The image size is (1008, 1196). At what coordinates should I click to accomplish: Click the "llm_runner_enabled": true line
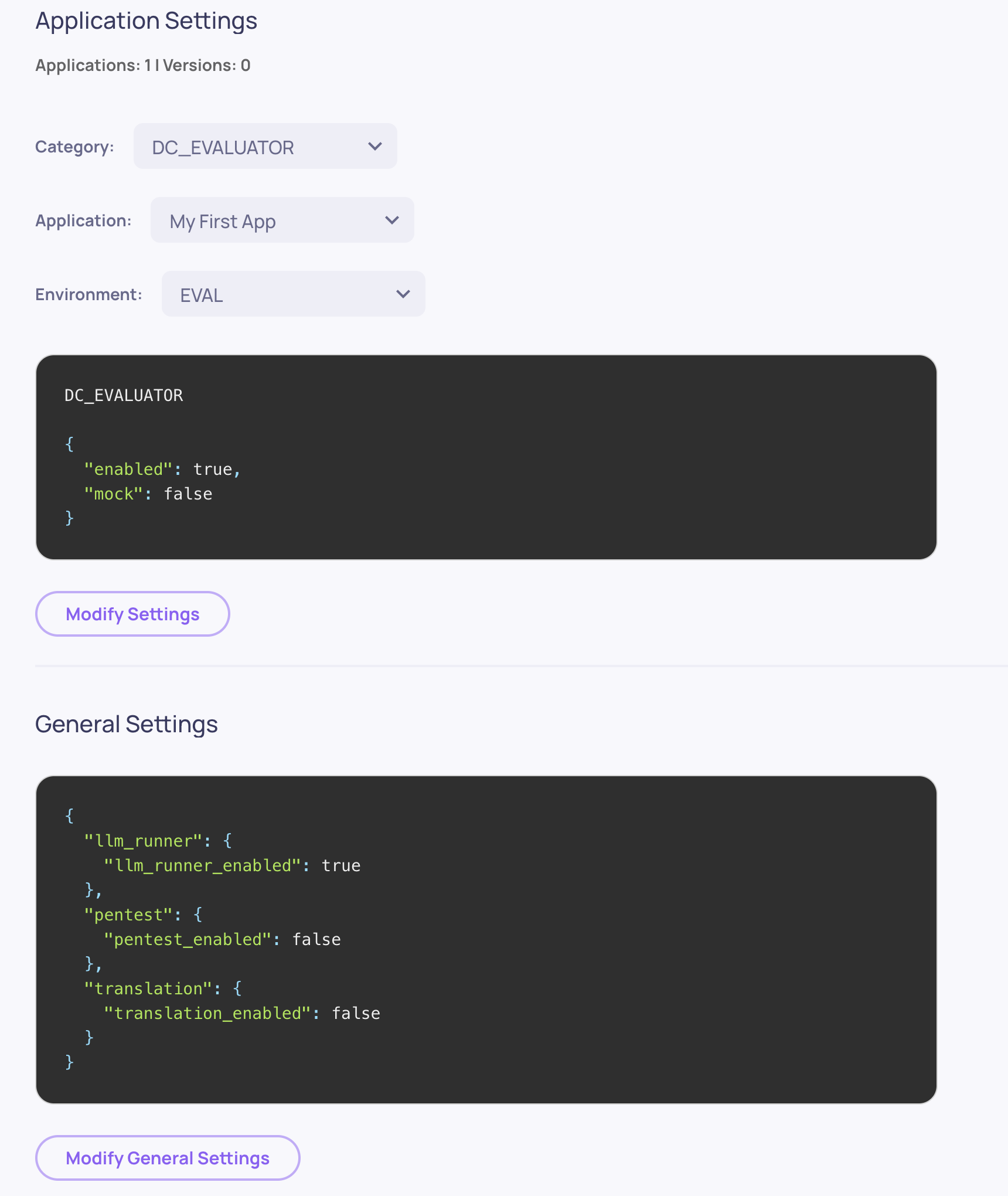[x=232, y=865]
